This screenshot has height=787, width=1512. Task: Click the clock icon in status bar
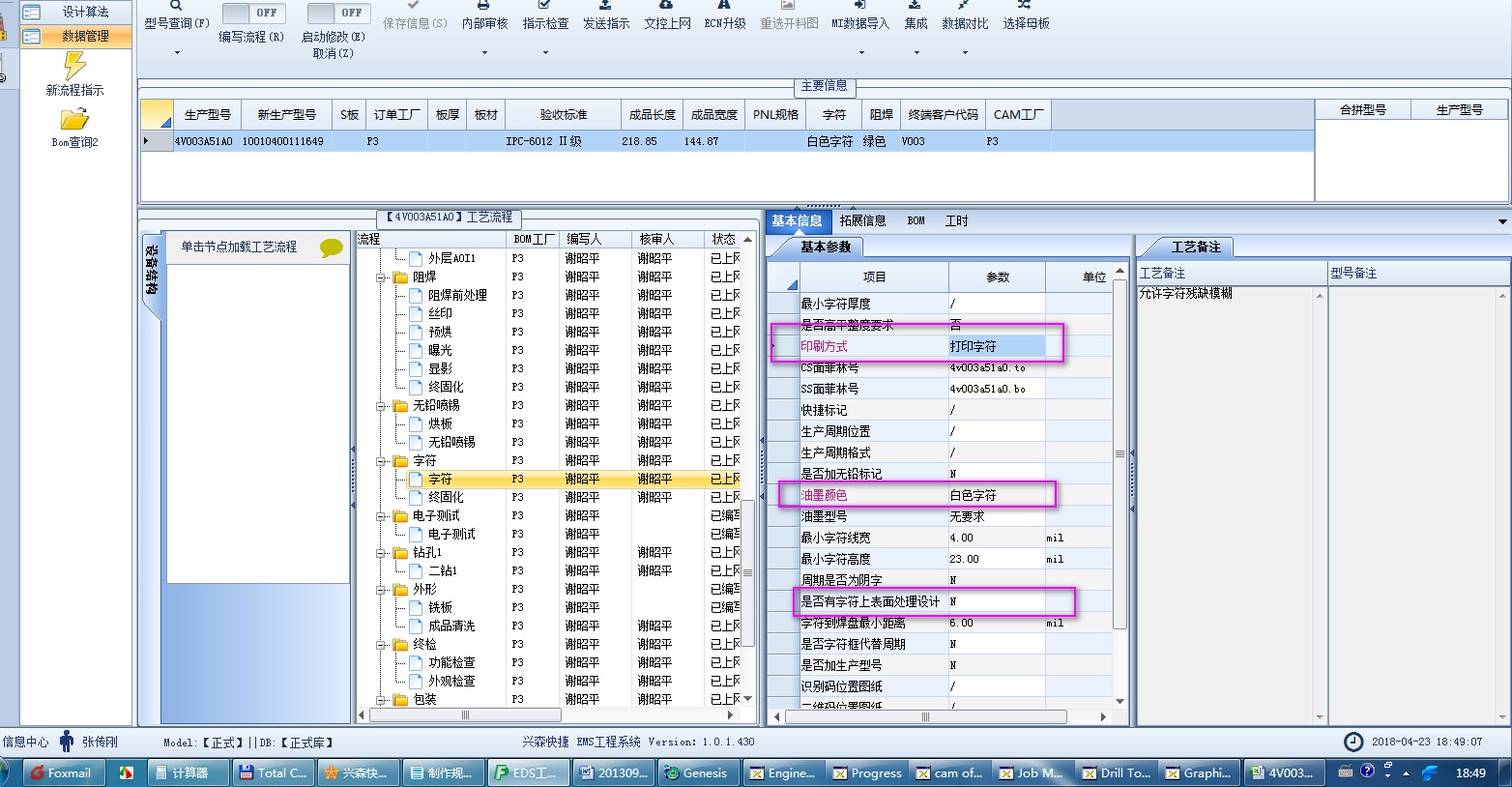pos(1354,742)
